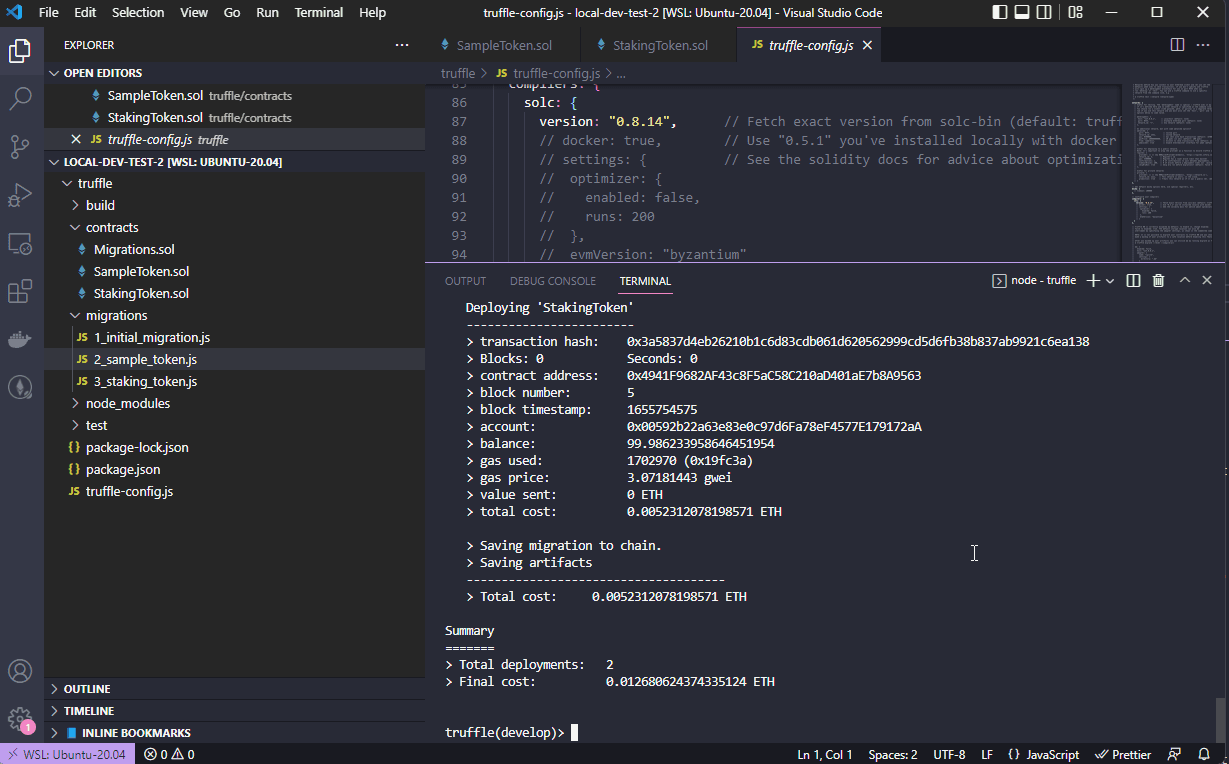Split the terminal panel
Screen dimensions: 1229x764
(x=1133, y=281)
